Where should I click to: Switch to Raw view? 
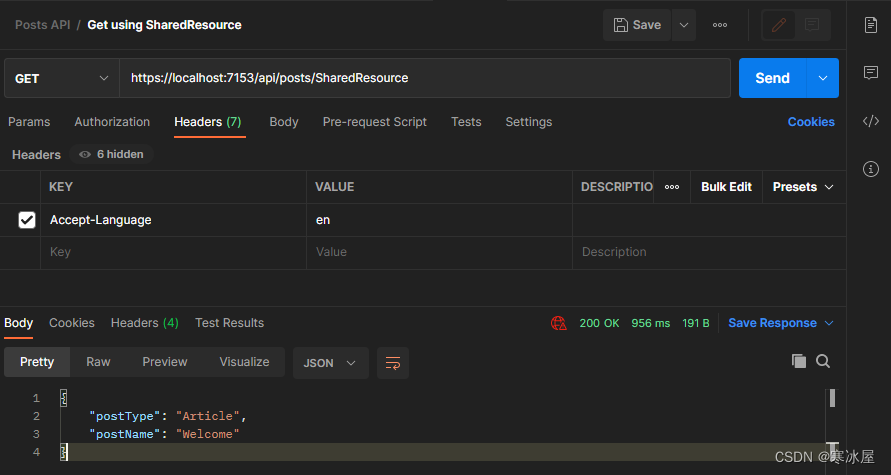point(98,362)
